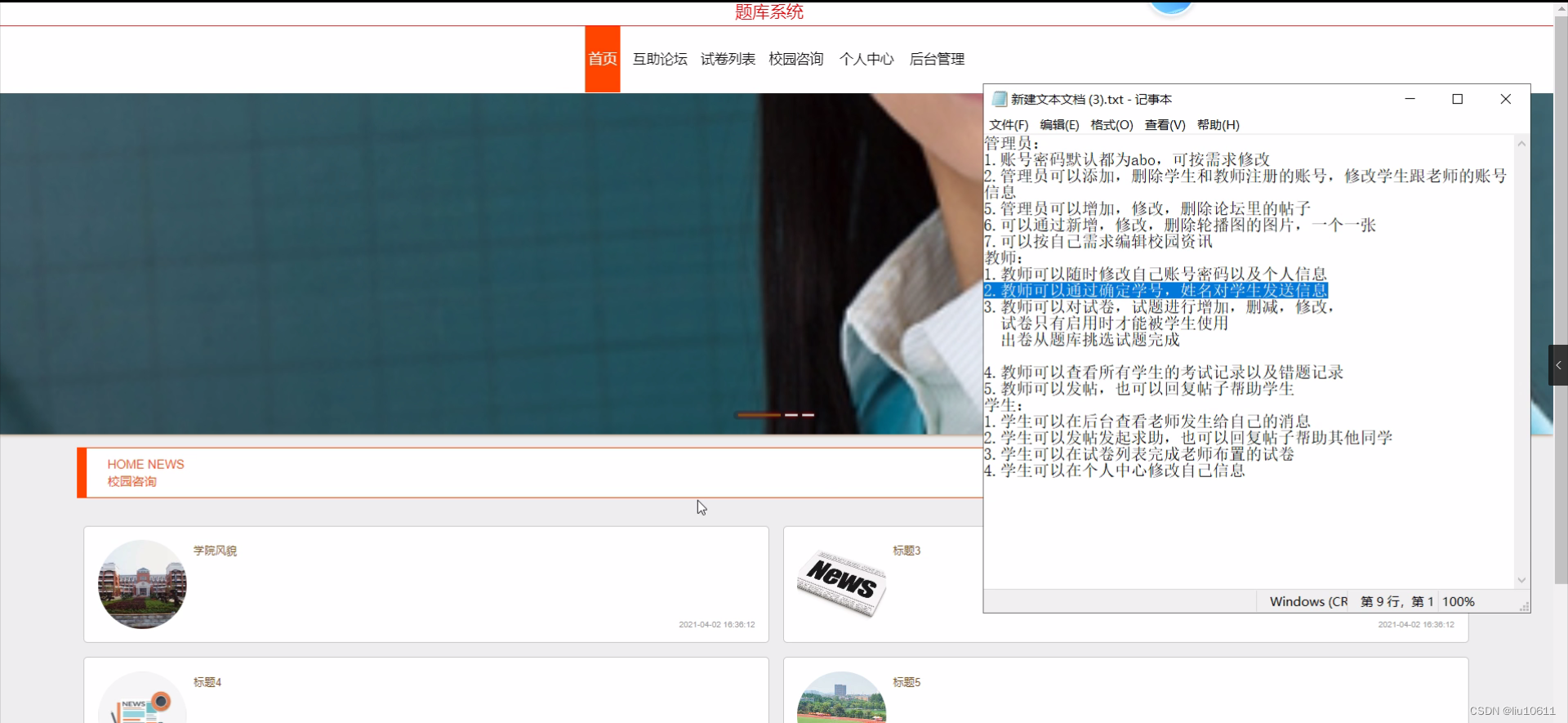Open Notepad's 格式(O) menu
The width and height of the screenshot is (1568, 723).
pos(1111,125)
